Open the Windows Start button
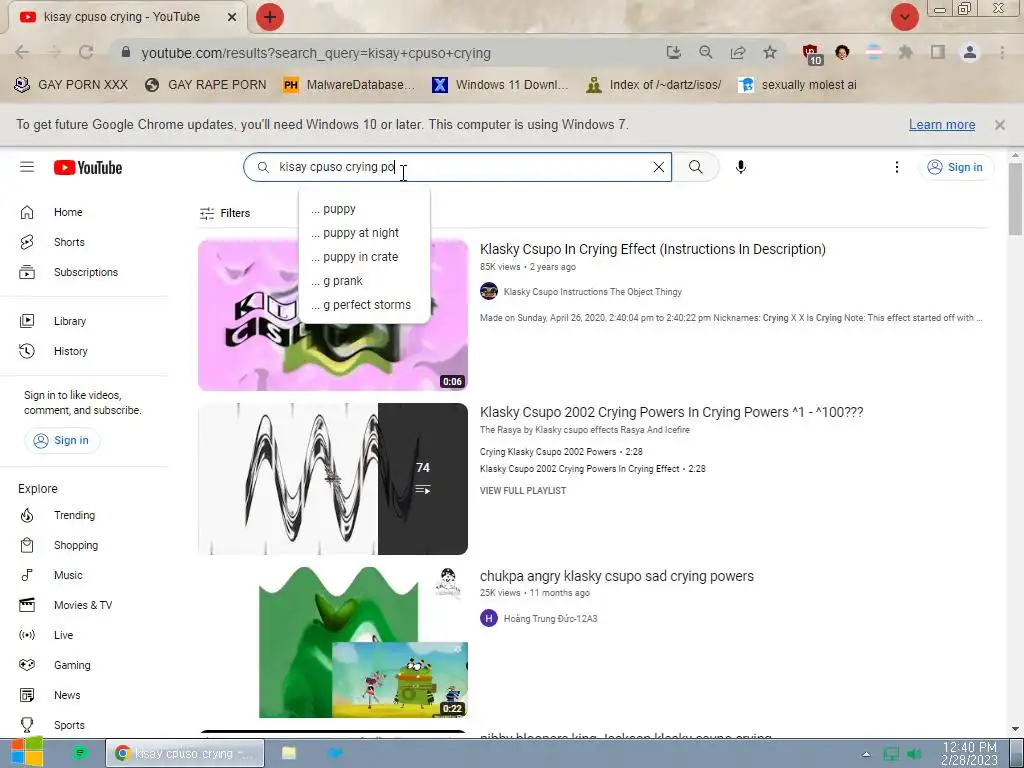The width and height of the screenshot is (1024, 768). [x=26, y=752]
